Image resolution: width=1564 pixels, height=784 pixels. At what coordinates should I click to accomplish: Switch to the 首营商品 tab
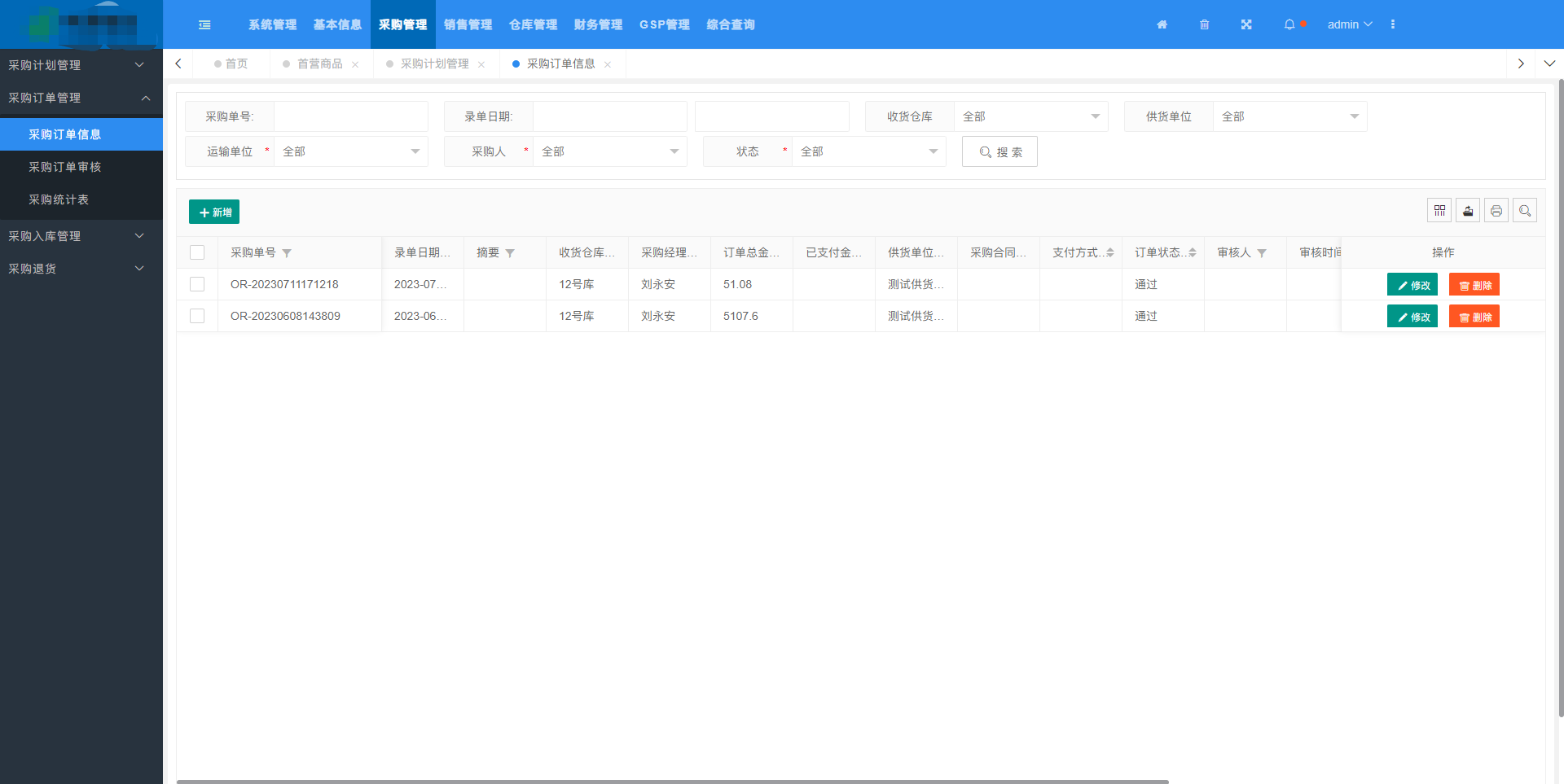319,64
